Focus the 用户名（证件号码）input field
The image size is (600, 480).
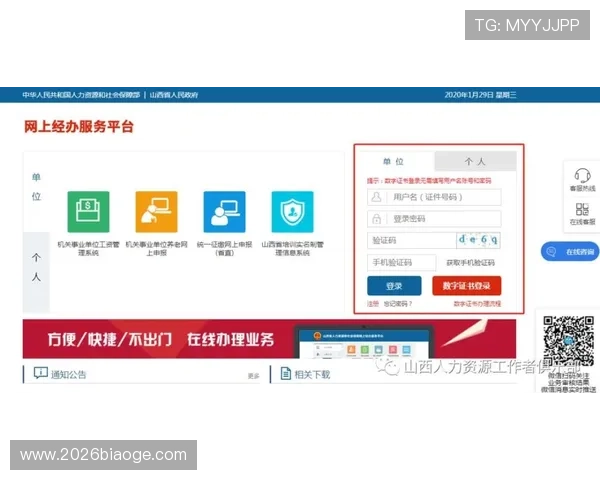pyautogui.click(x=434, y=197)
